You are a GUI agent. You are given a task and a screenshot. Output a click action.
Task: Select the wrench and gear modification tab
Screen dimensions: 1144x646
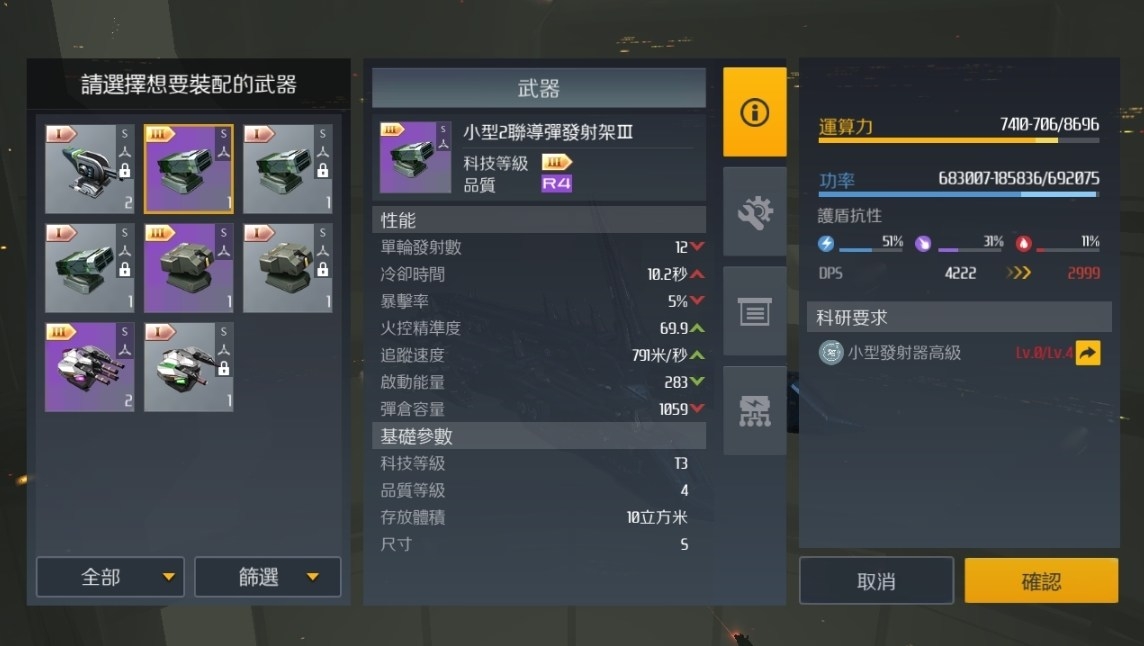[x=754, y=212]
